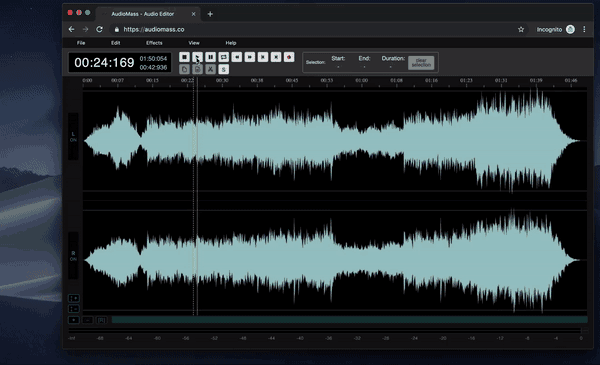Open the Effects menu
Screen dimensions: 600x365
click(x=154, y=43)
